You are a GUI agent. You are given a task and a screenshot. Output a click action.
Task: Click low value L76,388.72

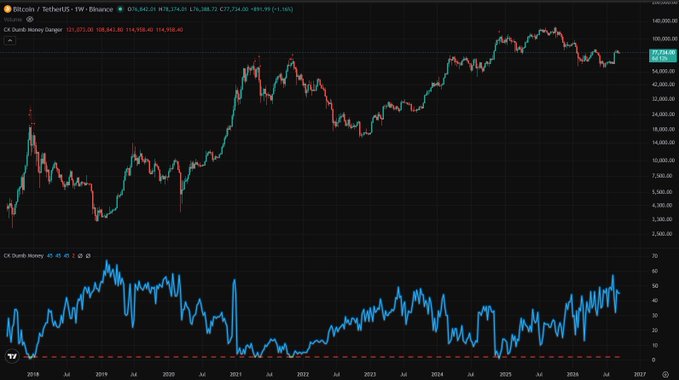pyautogui.click(x=204, y=9)
